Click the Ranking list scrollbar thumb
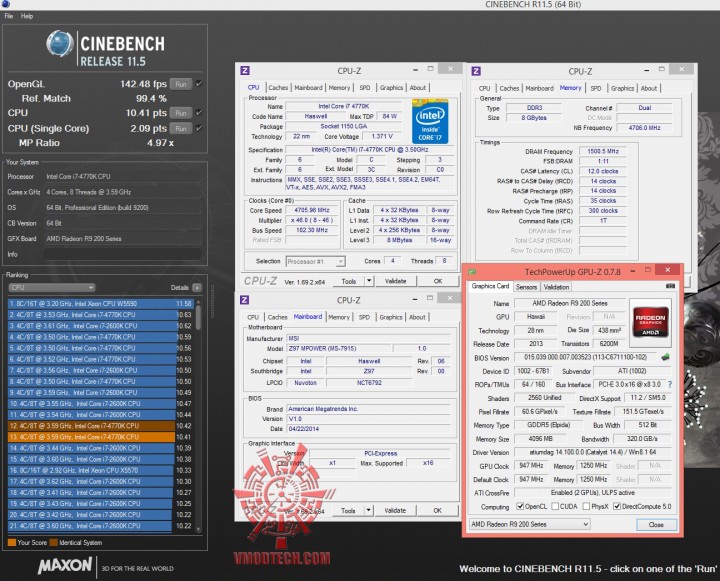Image resolution: width=720 pixels, height=581 pixels. pyautogui.click(x=198, y=318)
